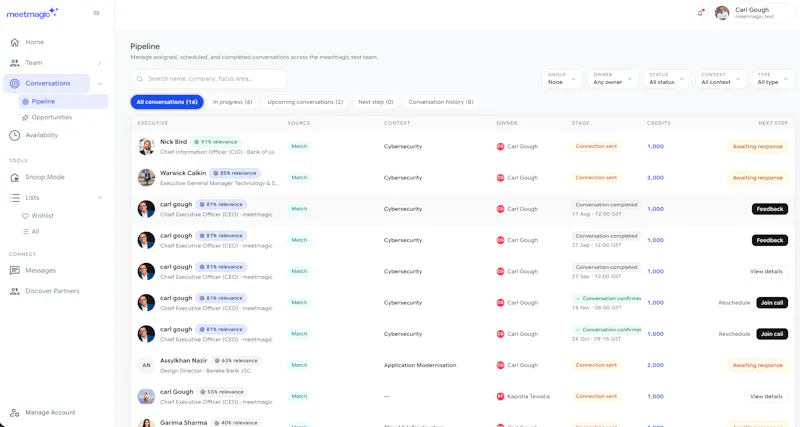Open the Group filter dropdown
Image resolution: width=800 pixels, height=427 pixels.
click(x=562, y=79)
